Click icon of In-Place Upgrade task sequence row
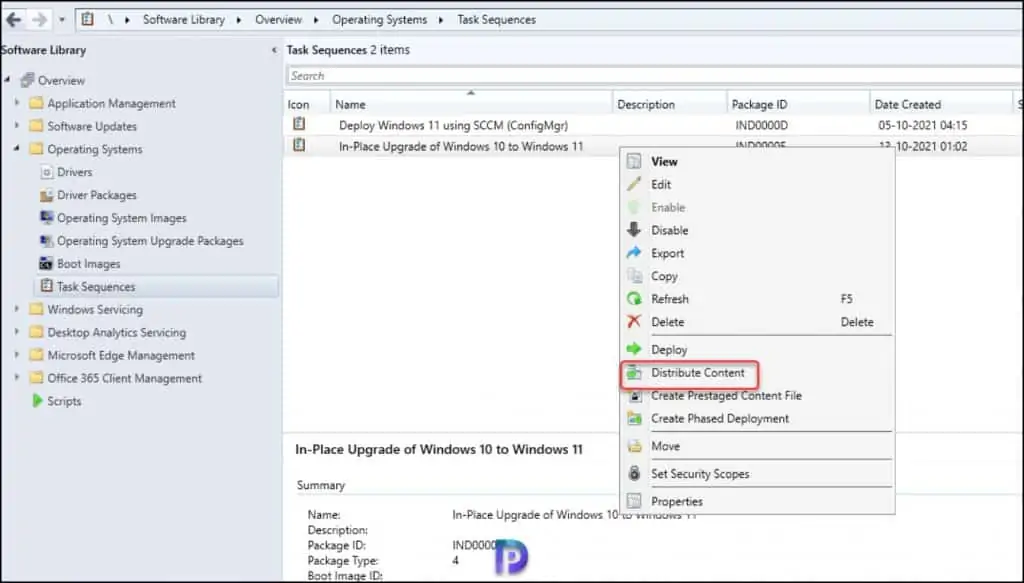 (299, 146)
